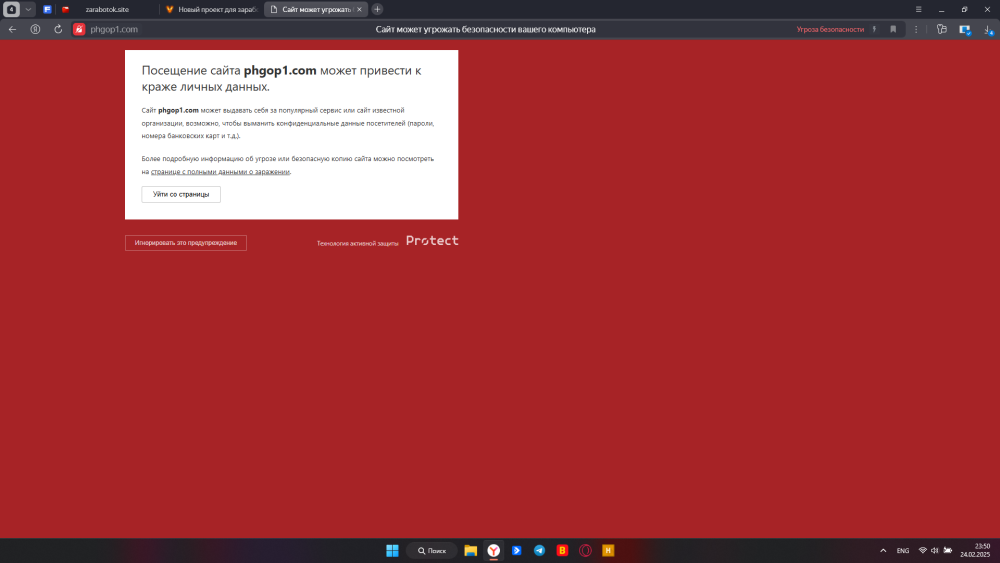Switch to the 'Новый проект для зараб' tab
Image resolution: width=1000 pixels, height=563 pixels.
tap(209, 9)
